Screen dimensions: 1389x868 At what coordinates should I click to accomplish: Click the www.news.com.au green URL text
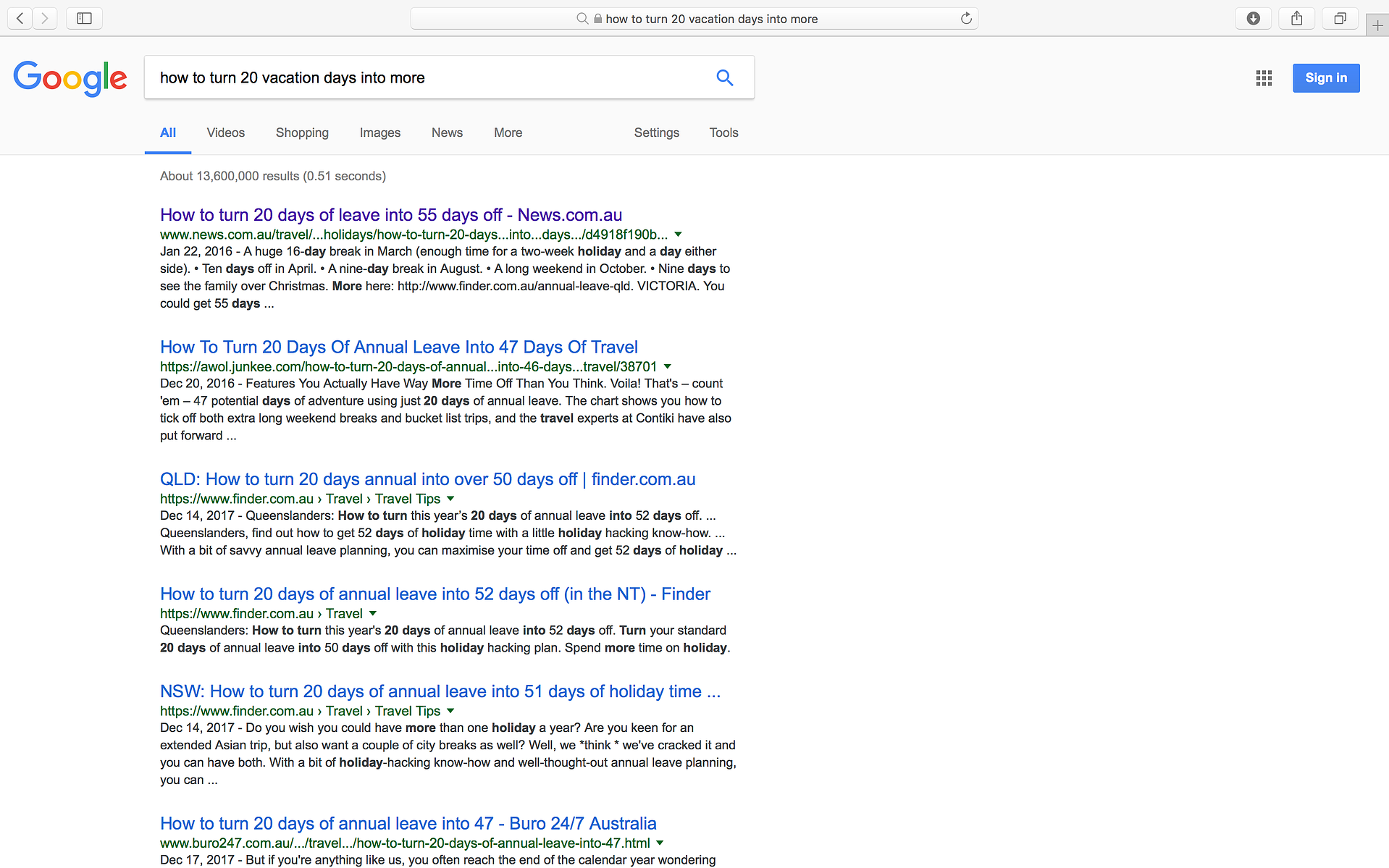[414, 235]
